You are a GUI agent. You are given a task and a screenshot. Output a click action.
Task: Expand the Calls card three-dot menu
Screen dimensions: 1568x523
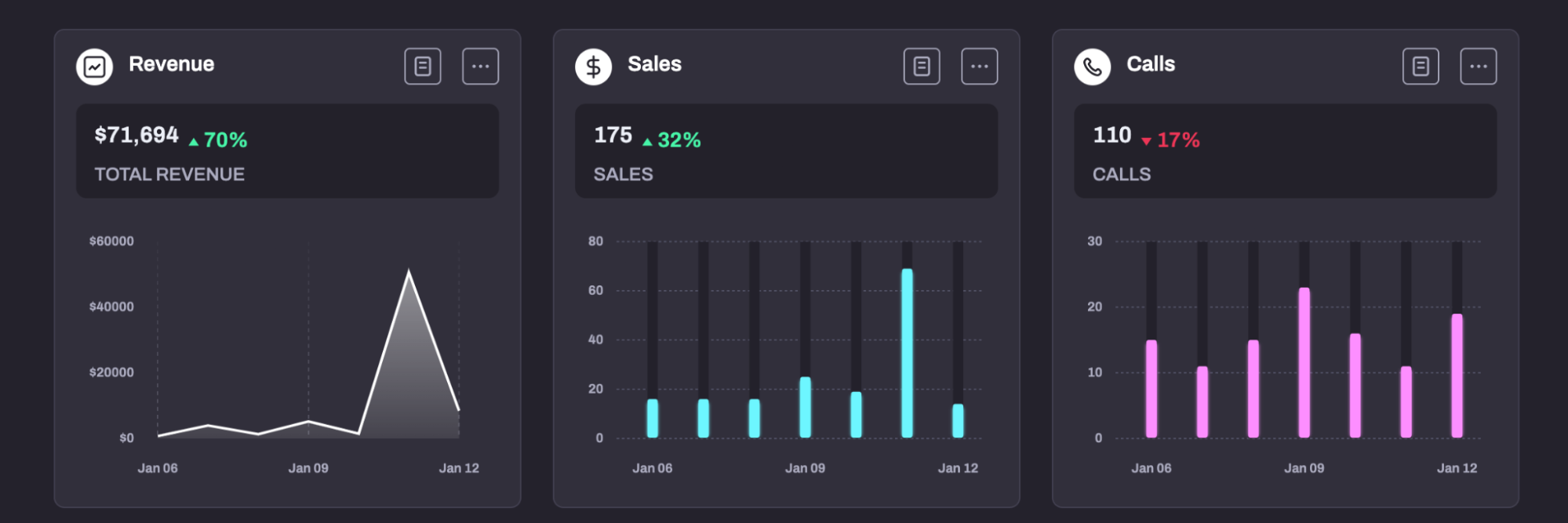1479,67
